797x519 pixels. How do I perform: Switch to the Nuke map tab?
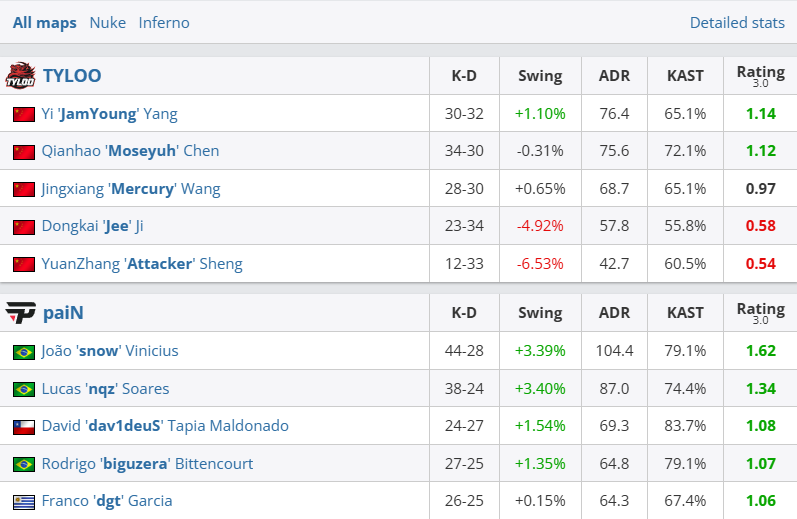tap(107, 22)
